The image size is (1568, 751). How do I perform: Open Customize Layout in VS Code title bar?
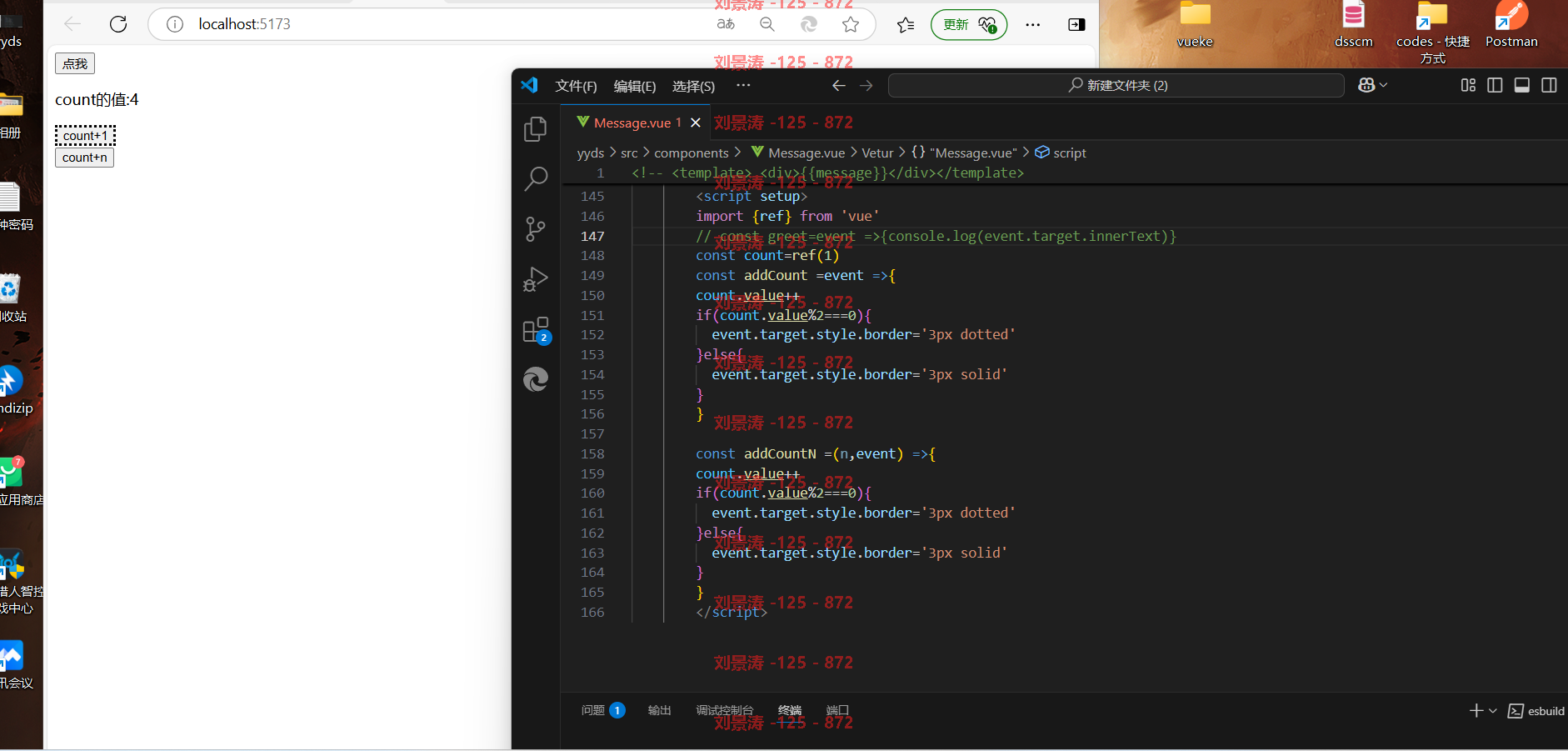click(1468, 85)
